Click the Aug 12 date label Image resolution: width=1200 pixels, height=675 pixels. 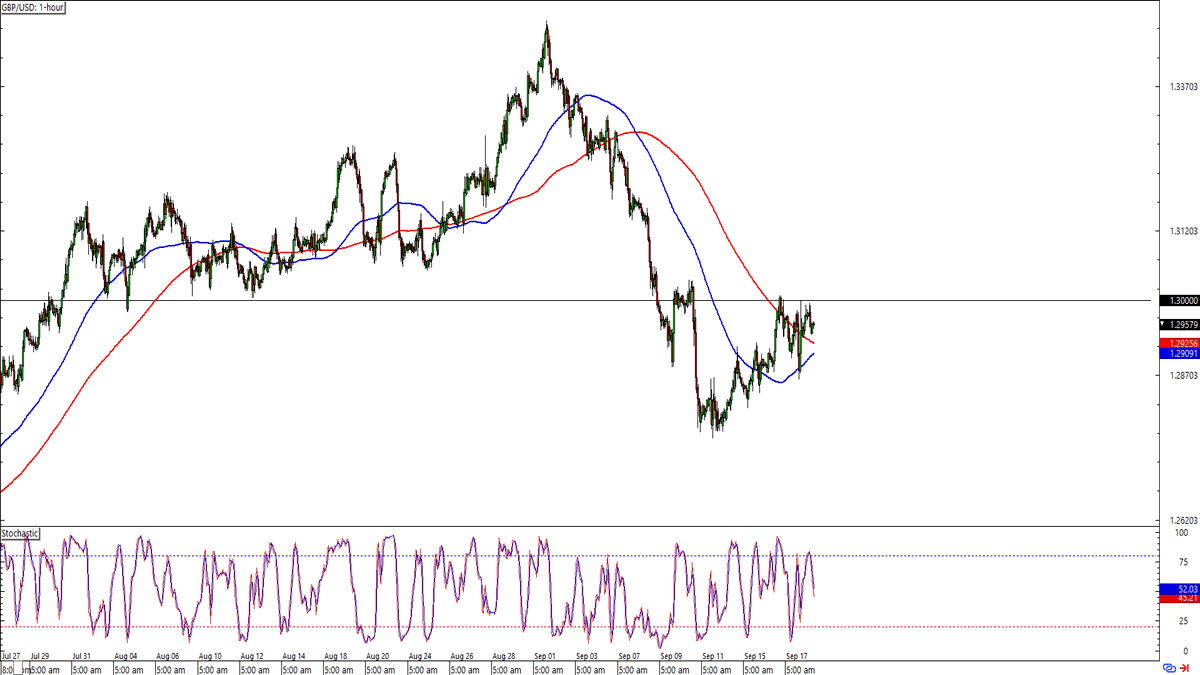251,657
